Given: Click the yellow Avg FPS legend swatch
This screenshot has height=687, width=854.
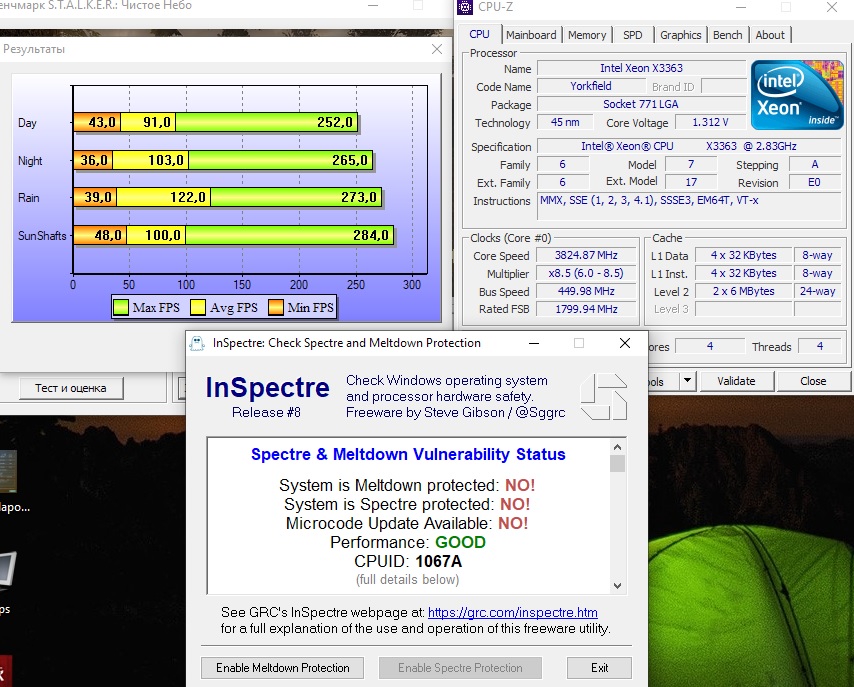Looking at the screenshot, I should click(x=198, y=307).
